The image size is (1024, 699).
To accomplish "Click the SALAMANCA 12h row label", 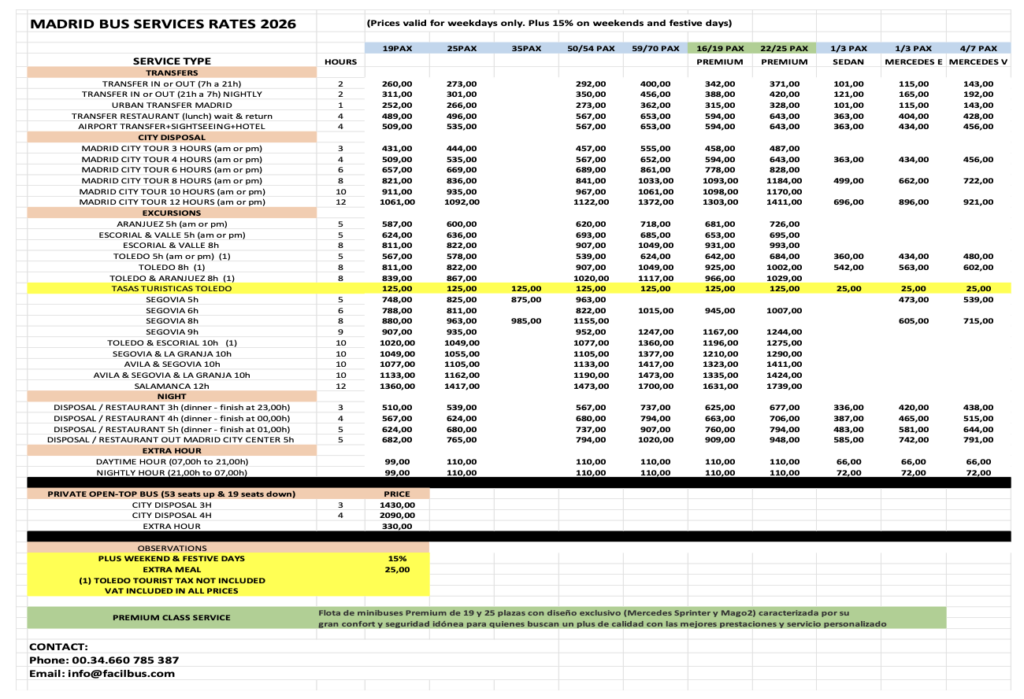I will [x=172, y=386].
